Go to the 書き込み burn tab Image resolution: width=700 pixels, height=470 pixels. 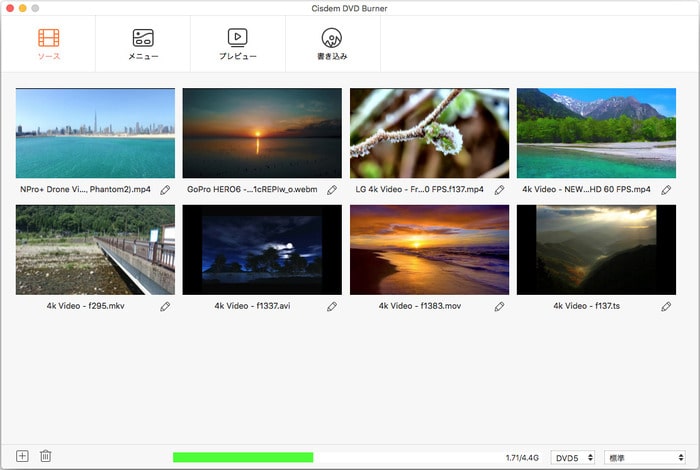point(332,45)
